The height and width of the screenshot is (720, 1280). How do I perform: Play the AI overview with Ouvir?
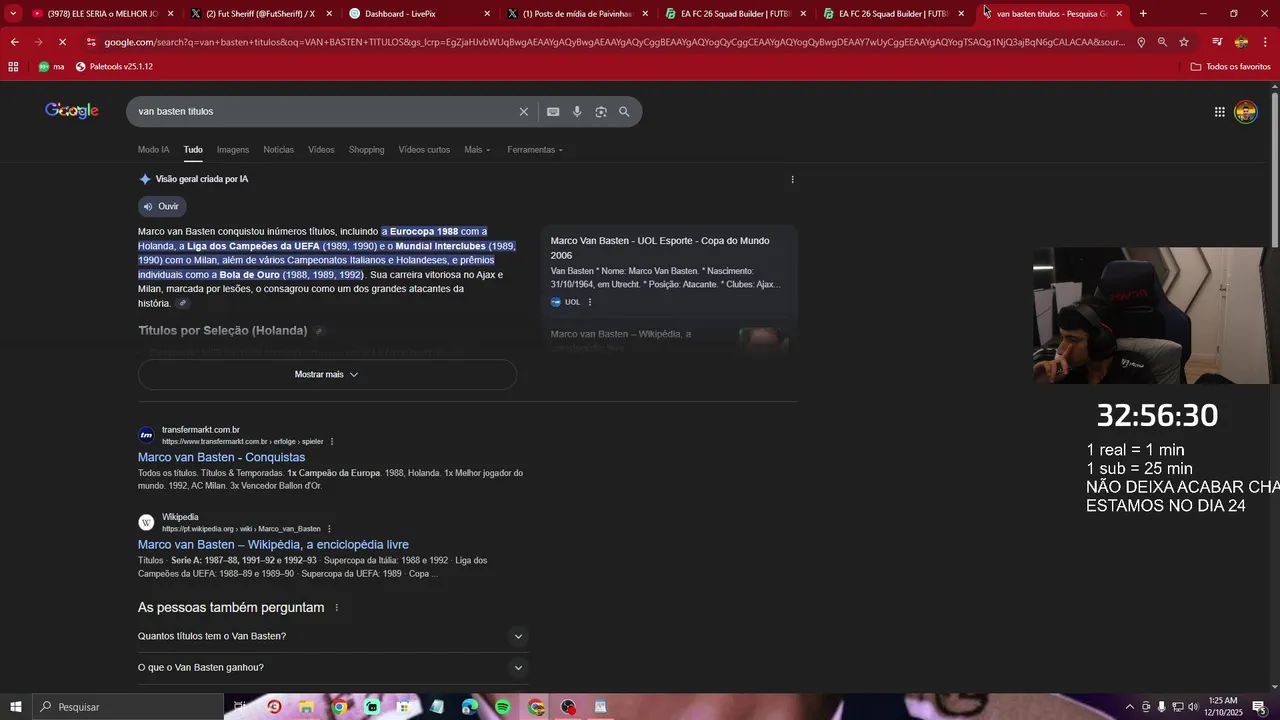160,206
